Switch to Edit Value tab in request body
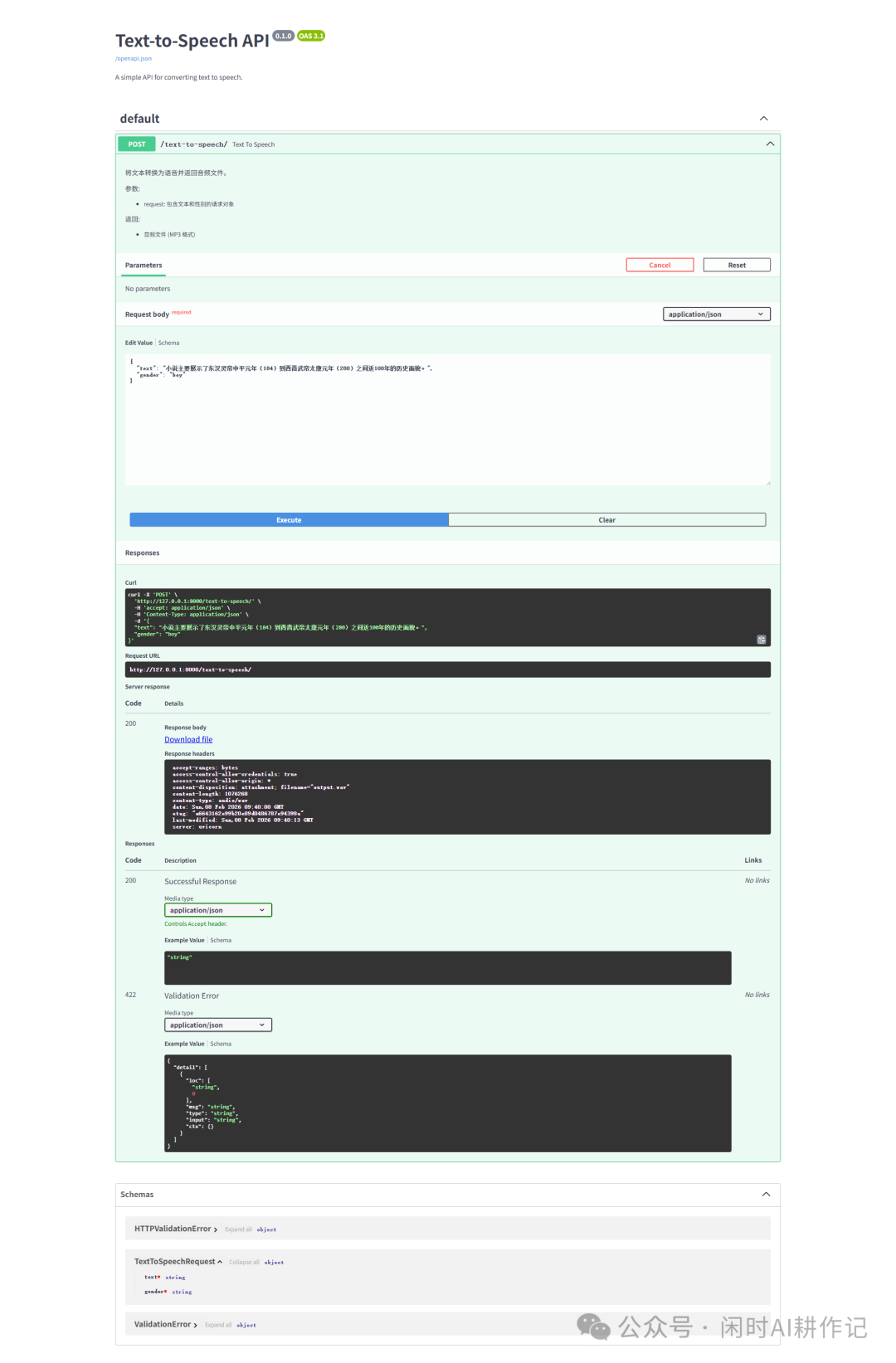The height and width of the screenshot is (1363, 896). 139,343
